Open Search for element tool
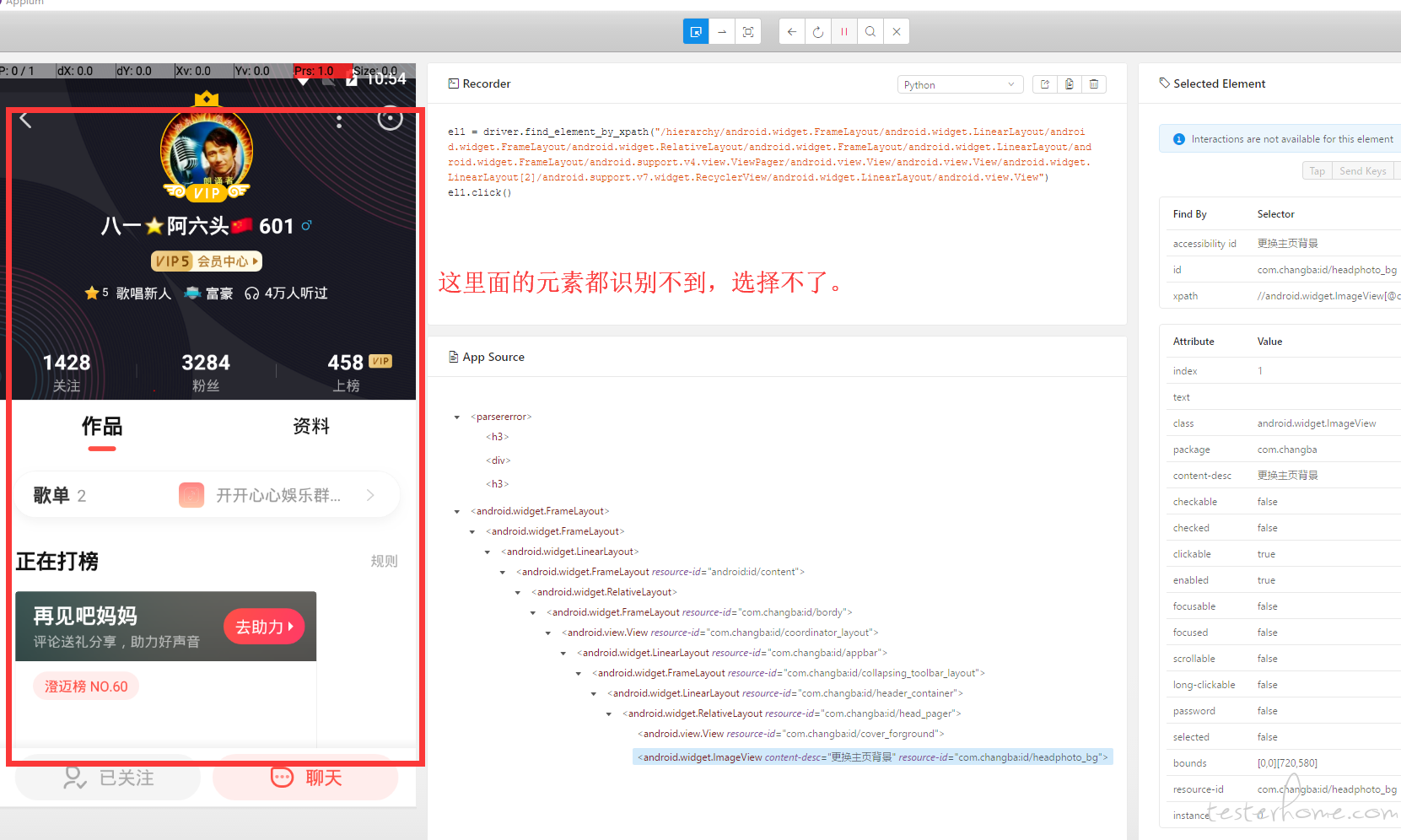 tap(870, 32)
